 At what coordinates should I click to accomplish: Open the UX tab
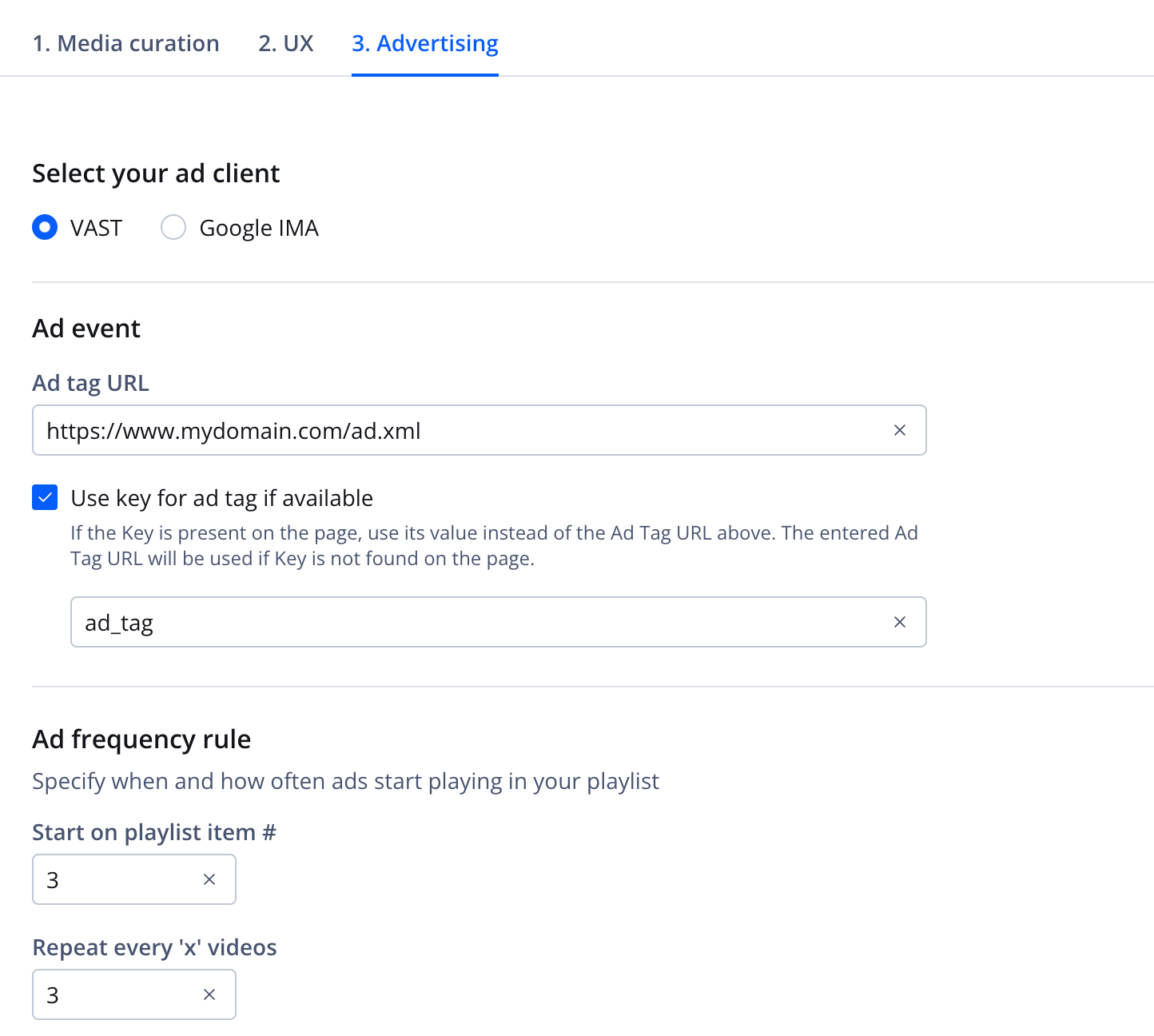tap(286, 43)
